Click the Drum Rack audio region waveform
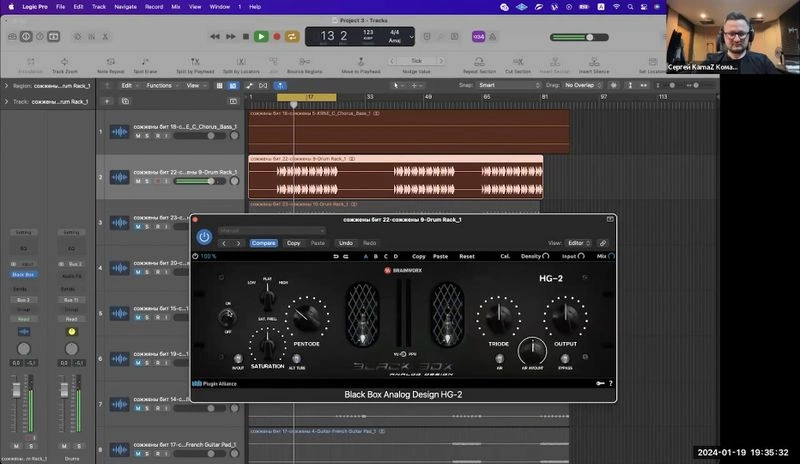Image resolution: width=800 pixels, height=464 pixels. (x=395, y=180)
